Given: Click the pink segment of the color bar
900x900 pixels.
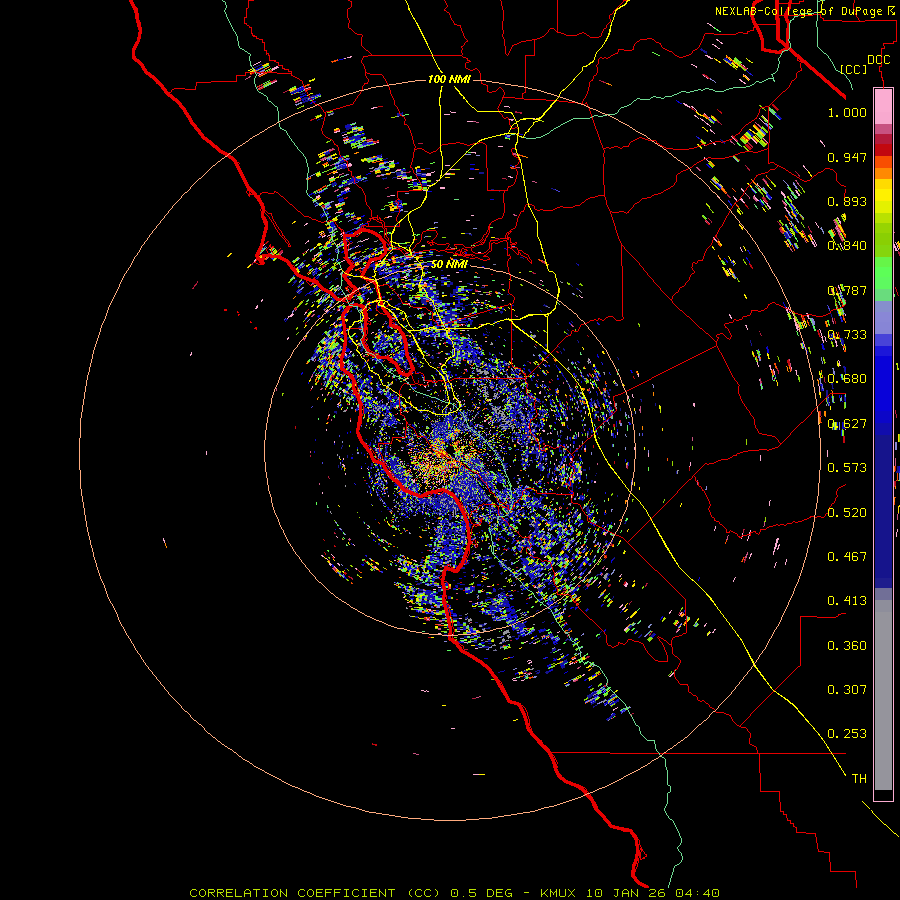Looking at the screenshot, I should point(883,107).
